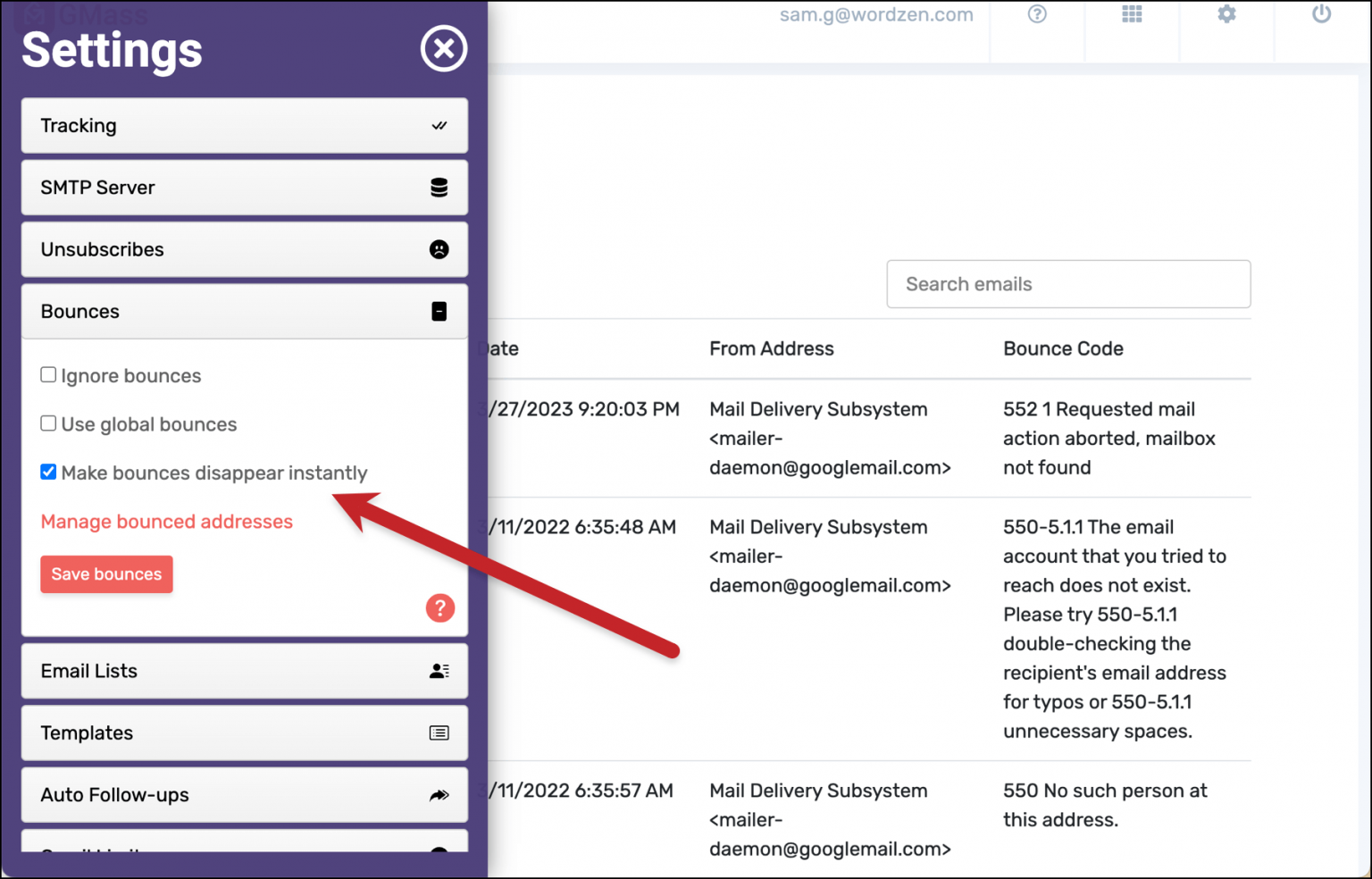The height and width of the screenshot is (879, 1372).
Task: Click the Bounce Code column header
Action: [x=1063, y=349]
